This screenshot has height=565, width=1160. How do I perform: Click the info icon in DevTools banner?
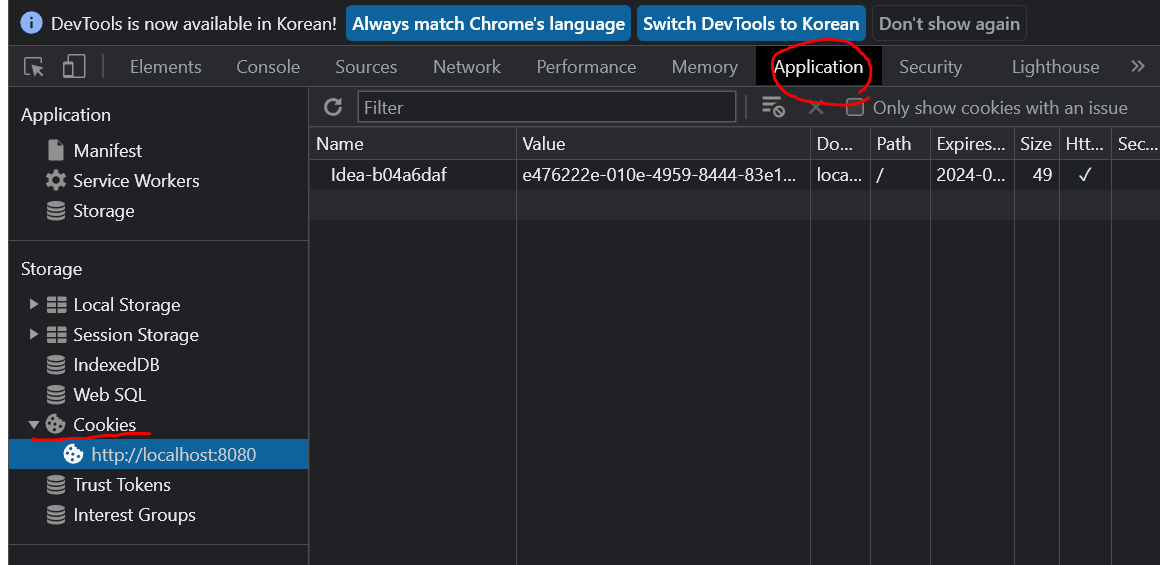[x=31, y=23]
